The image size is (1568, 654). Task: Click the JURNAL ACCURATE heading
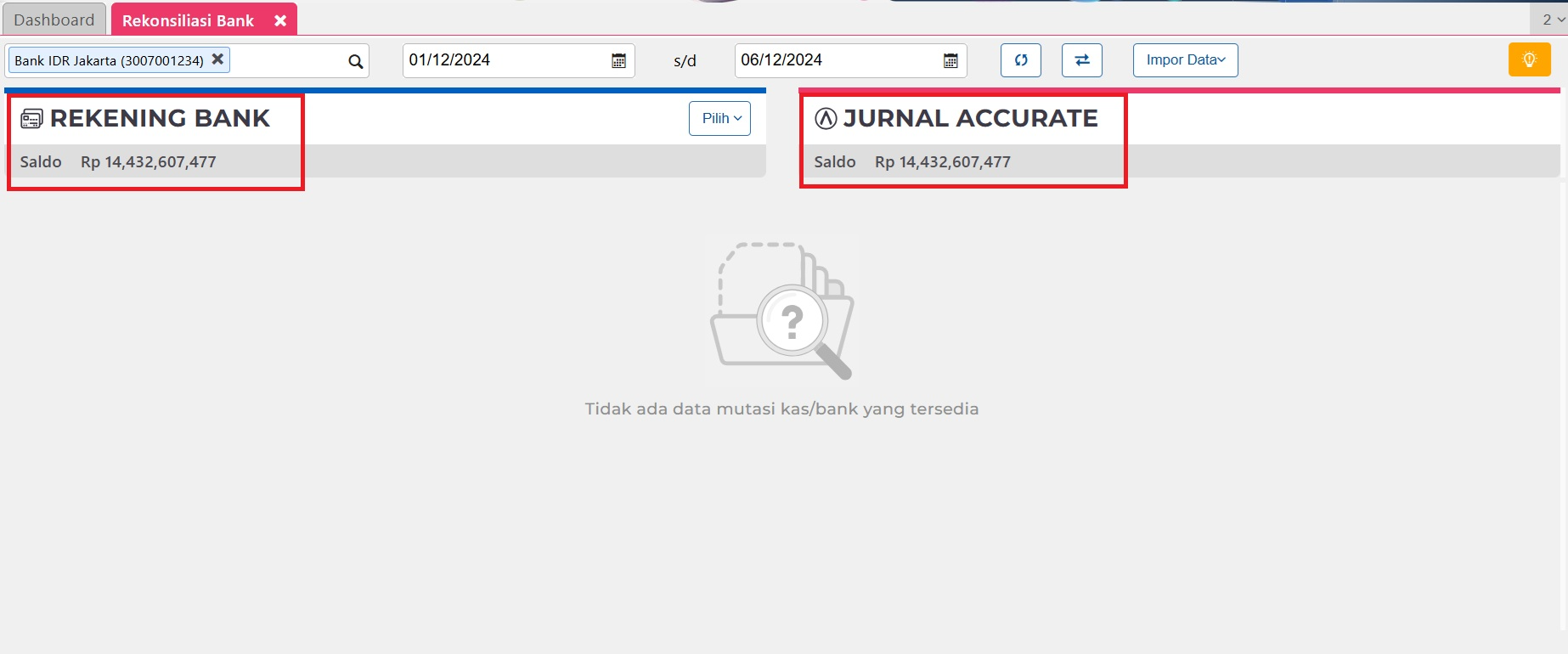(970, 118)
